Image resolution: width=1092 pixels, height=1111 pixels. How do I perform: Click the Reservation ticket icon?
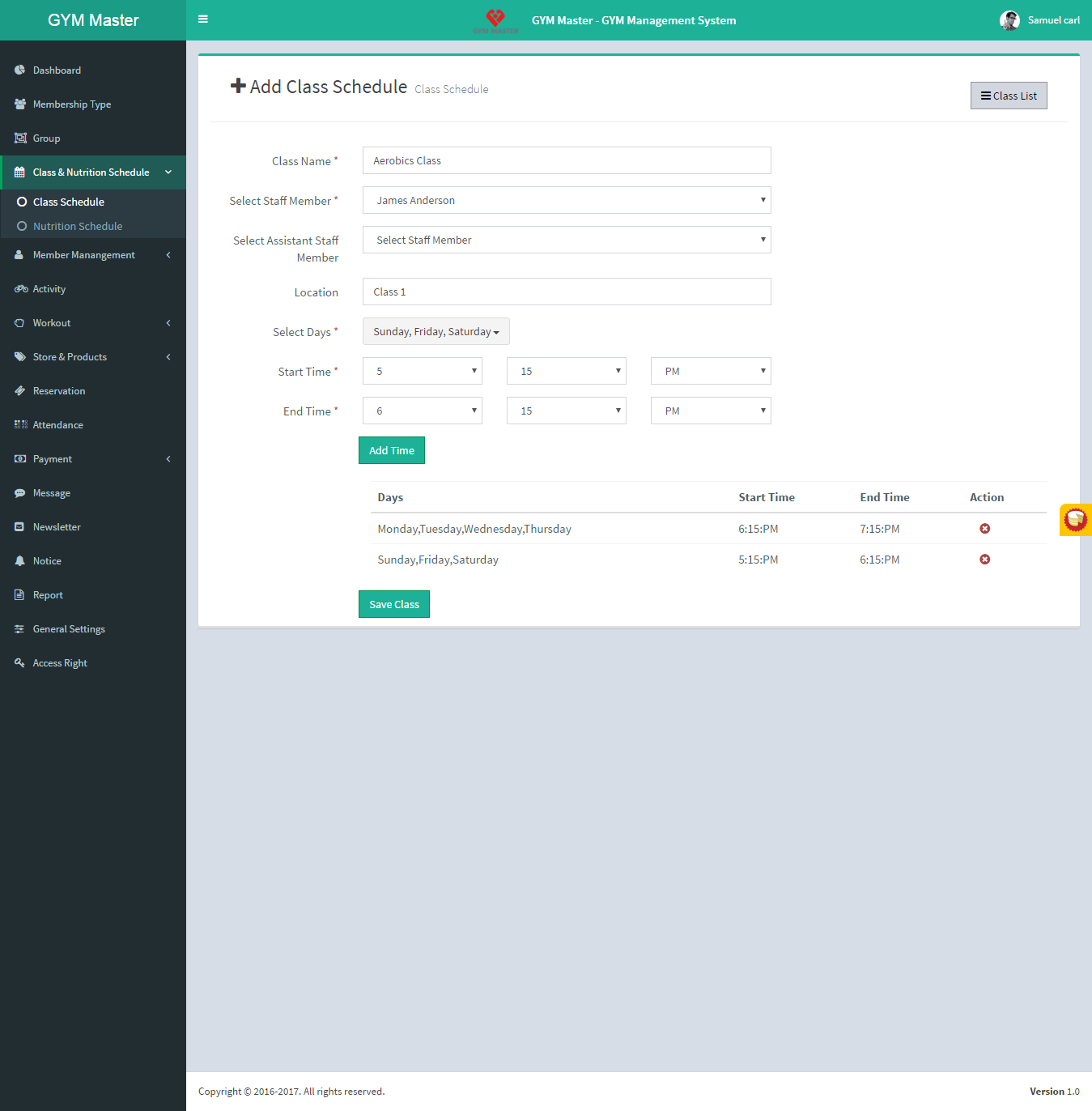19,391
